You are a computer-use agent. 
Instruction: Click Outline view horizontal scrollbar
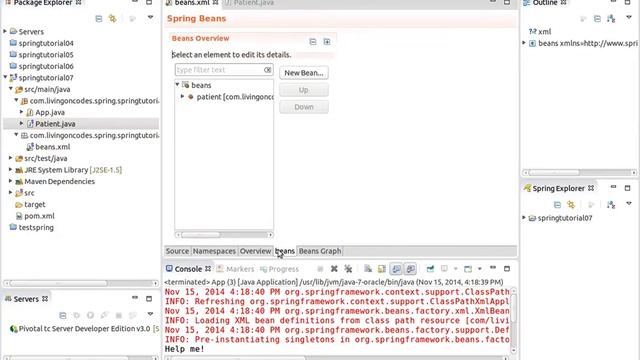pyautogui.click(x=580, y=173)
